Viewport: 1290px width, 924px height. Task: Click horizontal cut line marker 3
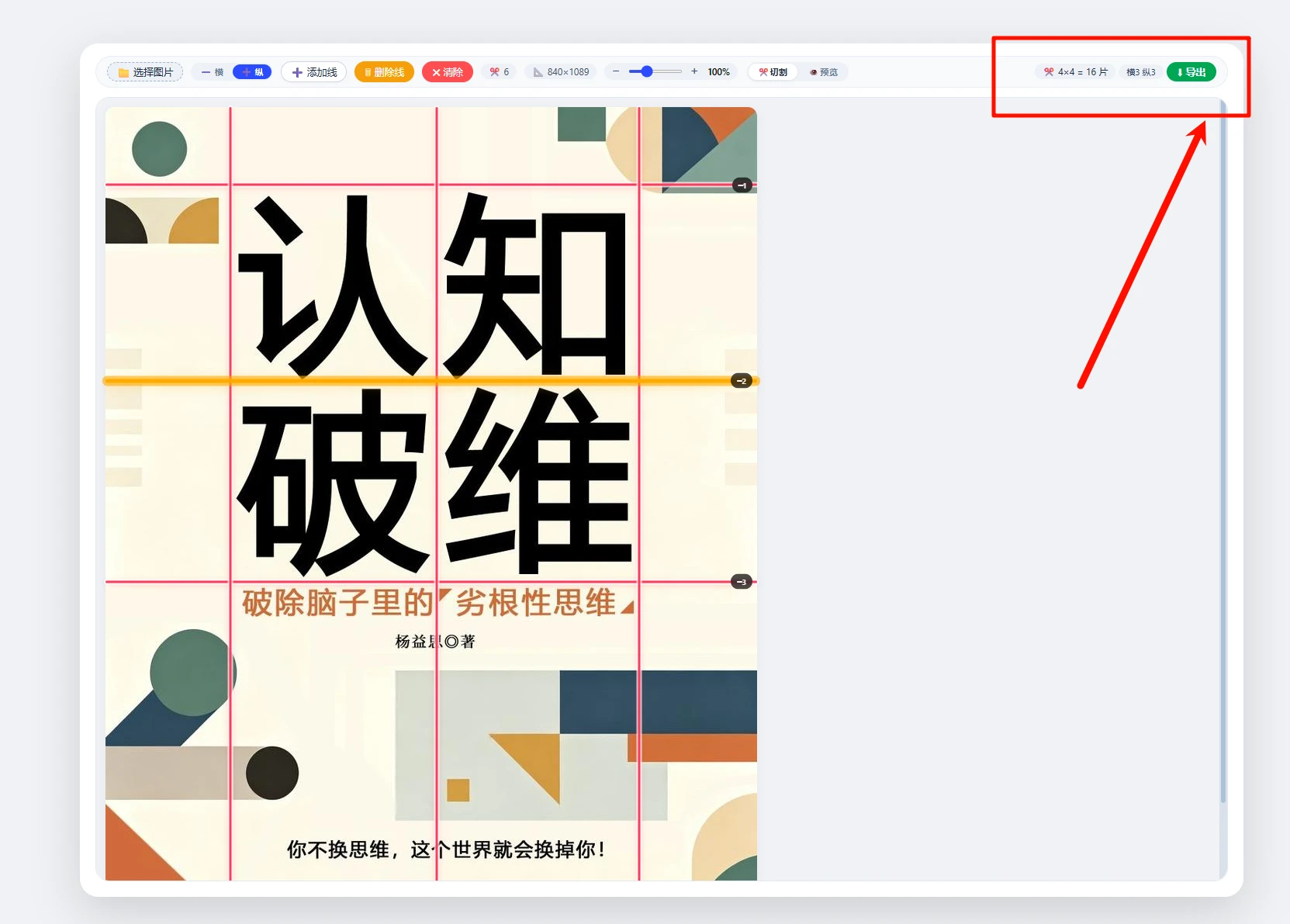[x=742, y=582]
